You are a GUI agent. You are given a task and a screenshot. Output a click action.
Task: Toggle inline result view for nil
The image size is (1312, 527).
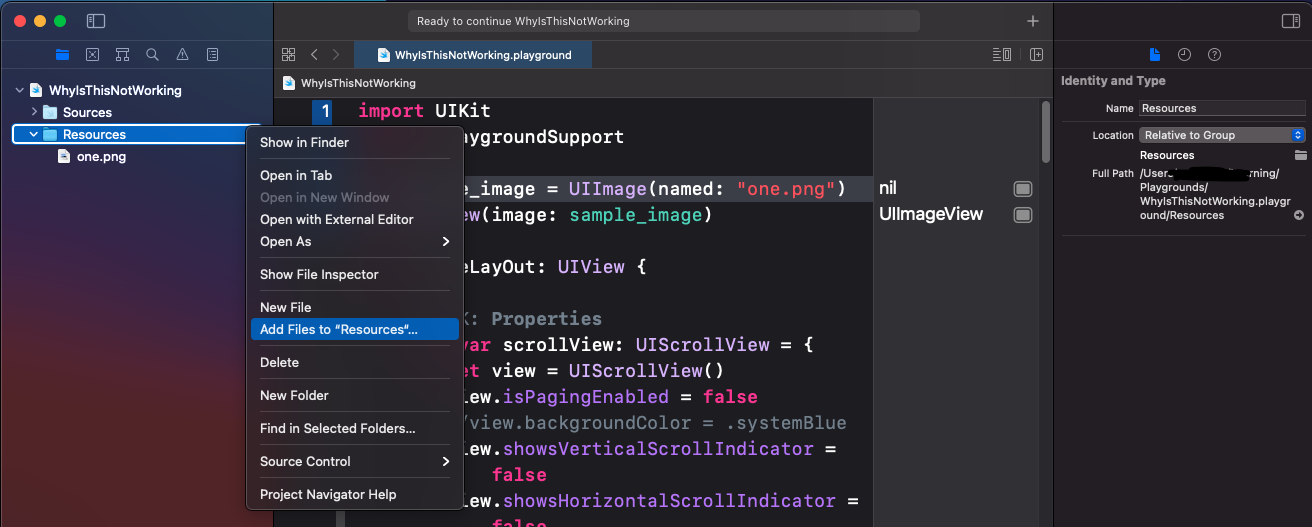[1022, 189]
